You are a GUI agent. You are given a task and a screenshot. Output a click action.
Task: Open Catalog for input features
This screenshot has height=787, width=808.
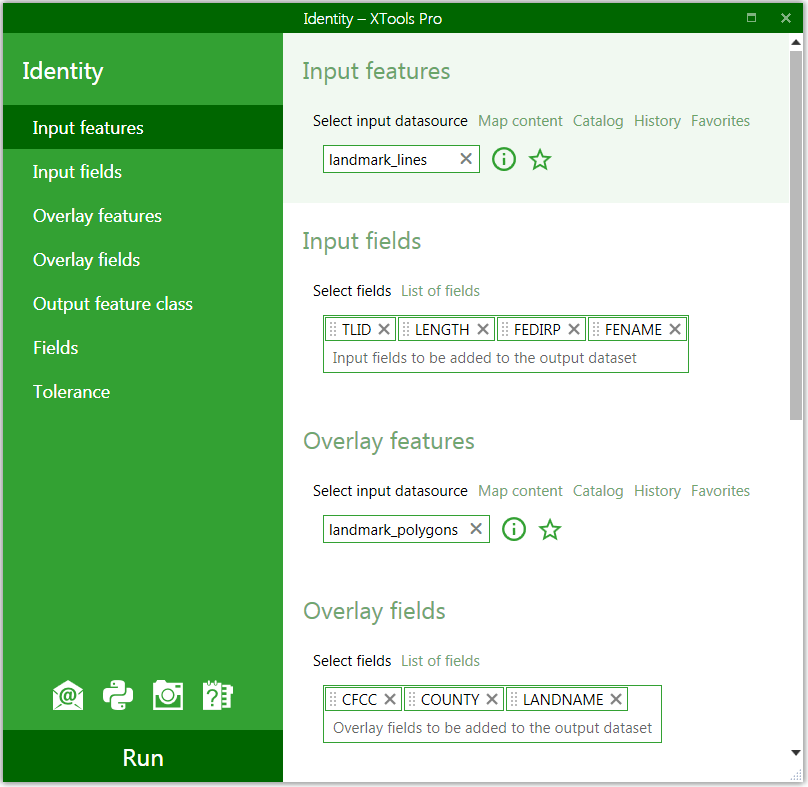[x=598, y=121]
